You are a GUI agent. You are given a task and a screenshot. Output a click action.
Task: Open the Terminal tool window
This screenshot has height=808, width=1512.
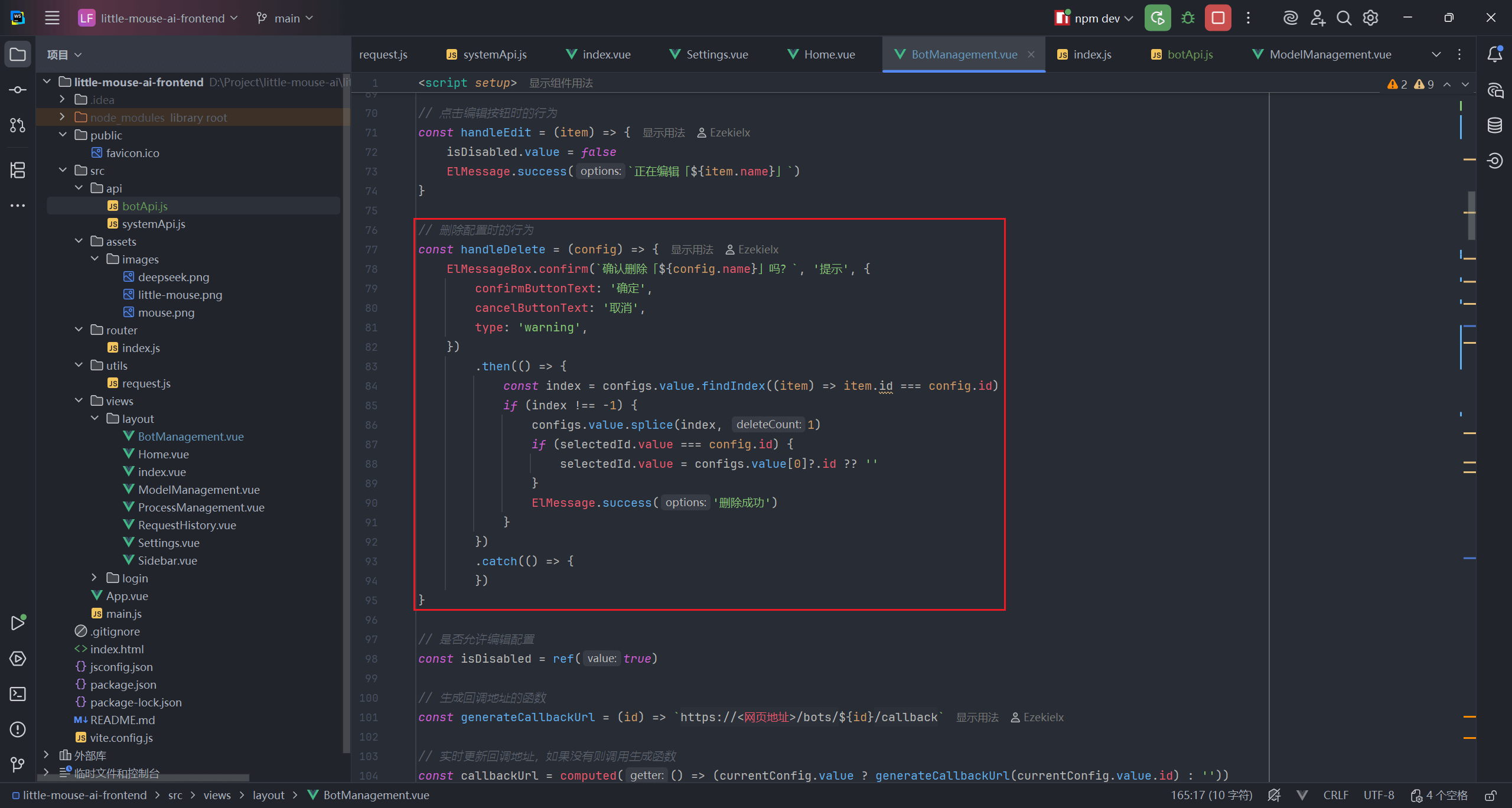[18, 694]
